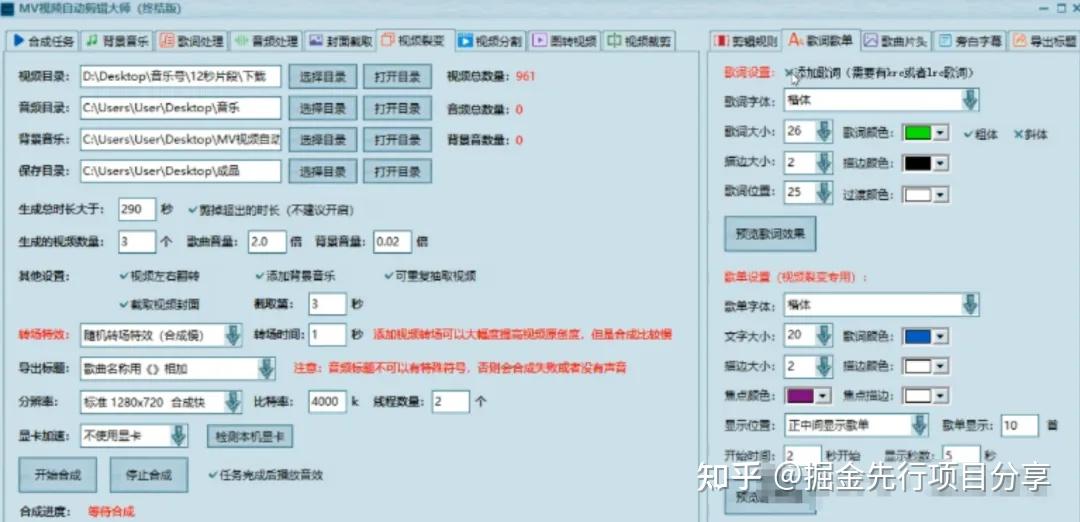The image size is (1080, 522).
Task: Select the 导出标题 tab
Action: click(1045, 41)
